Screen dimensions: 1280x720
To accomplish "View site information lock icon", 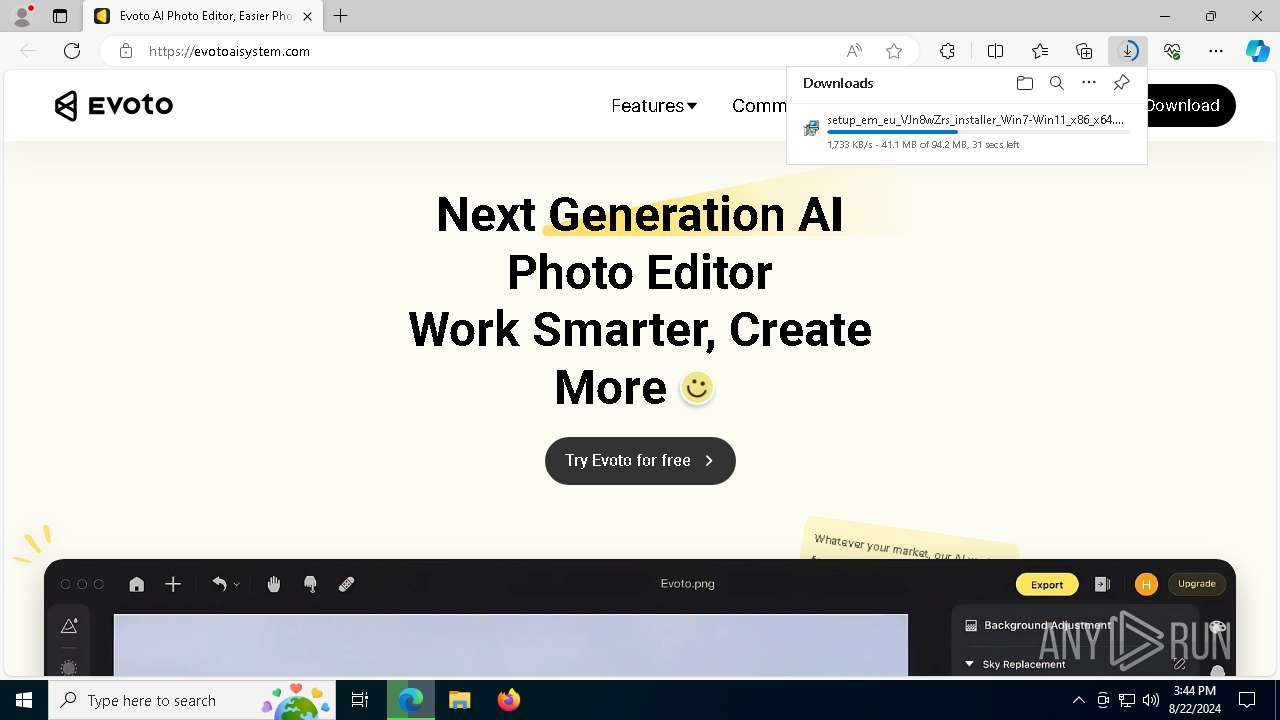I will [125, 51].
